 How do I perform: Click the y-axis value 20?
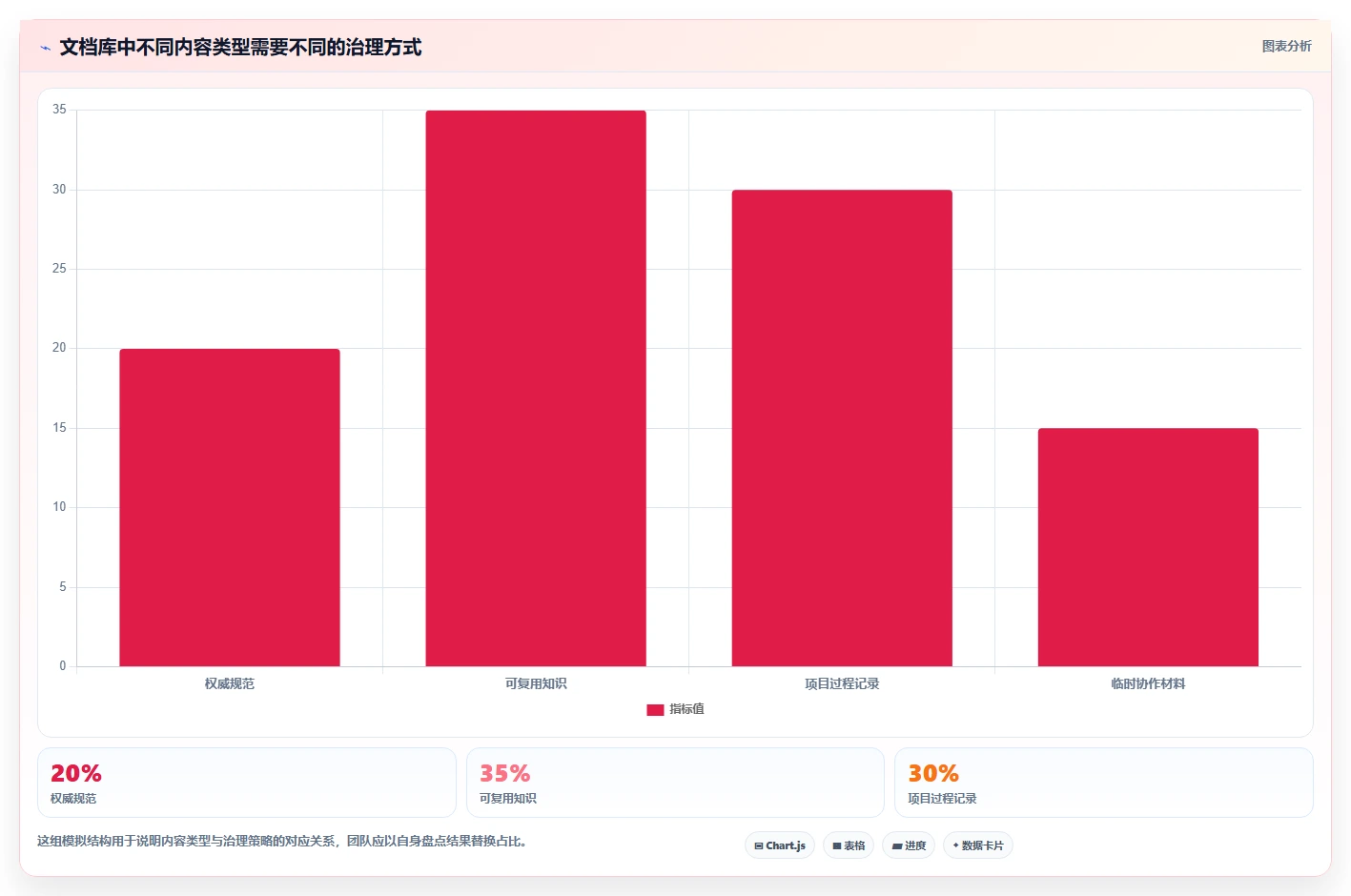point(59,348)
